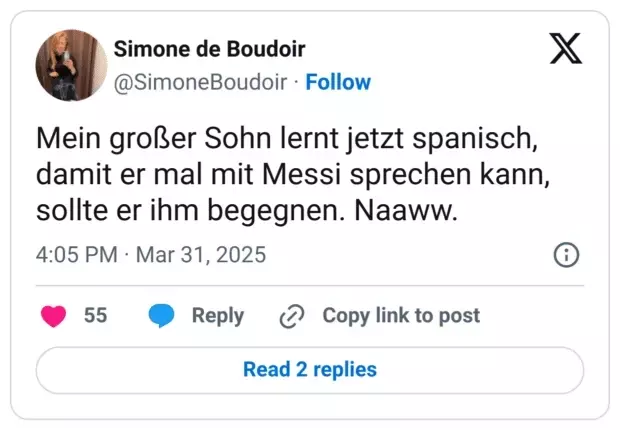Image resolution: width=620 pixels, height=430 pixels.
Task: Click the chain link copy icon
Action: pyautogui.click(x=292, y=316)
